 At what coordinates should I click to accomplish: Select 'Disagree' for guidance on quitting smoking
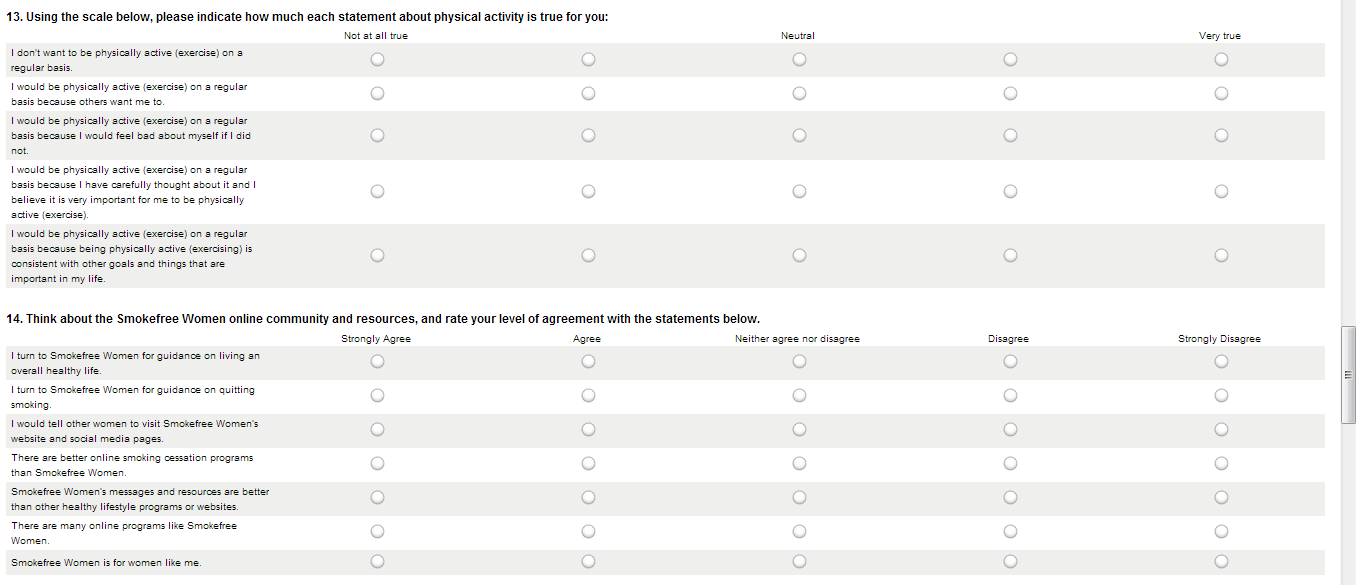point(1010,396)
